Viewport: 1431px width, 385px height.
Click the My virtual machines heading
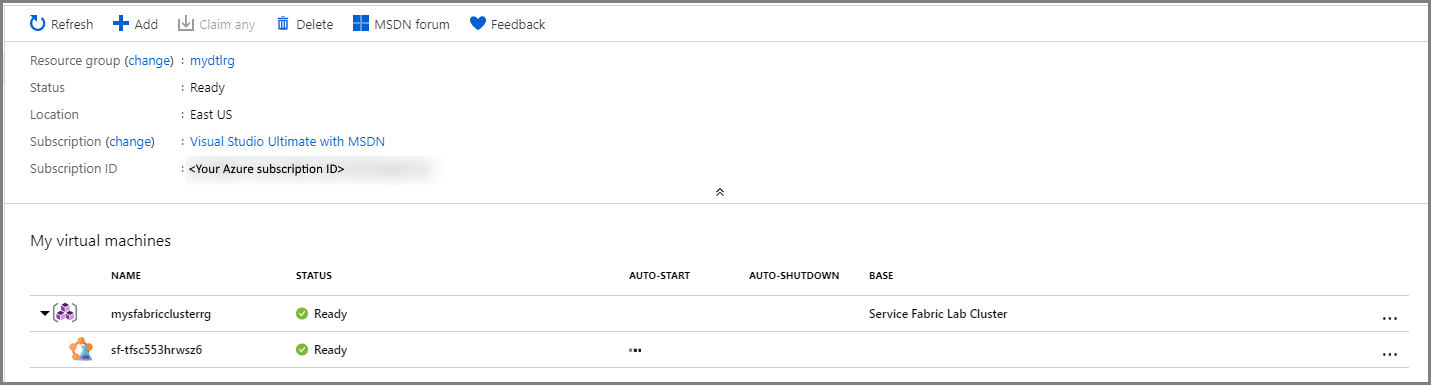(x=100, y=240)
